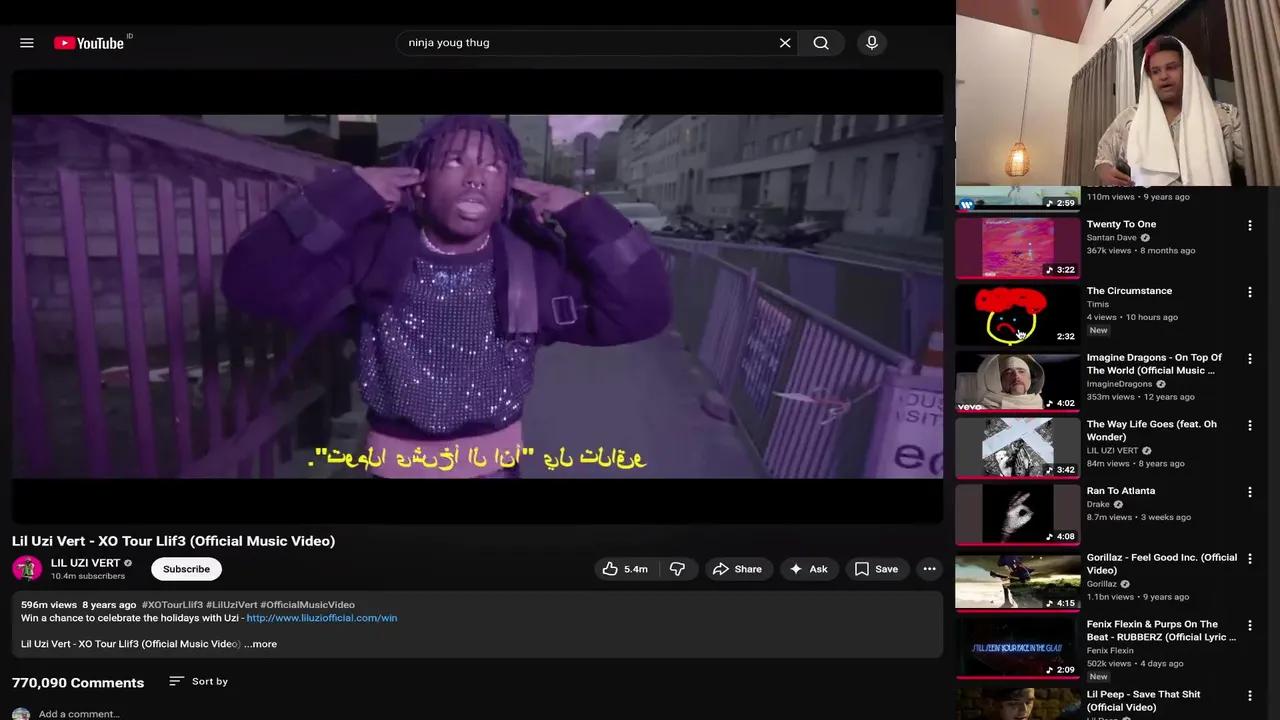The height and width of the screenshot is (720, 1280).
Task: Dislike the video with thumbs down
Action: click(x=677, y=569)
